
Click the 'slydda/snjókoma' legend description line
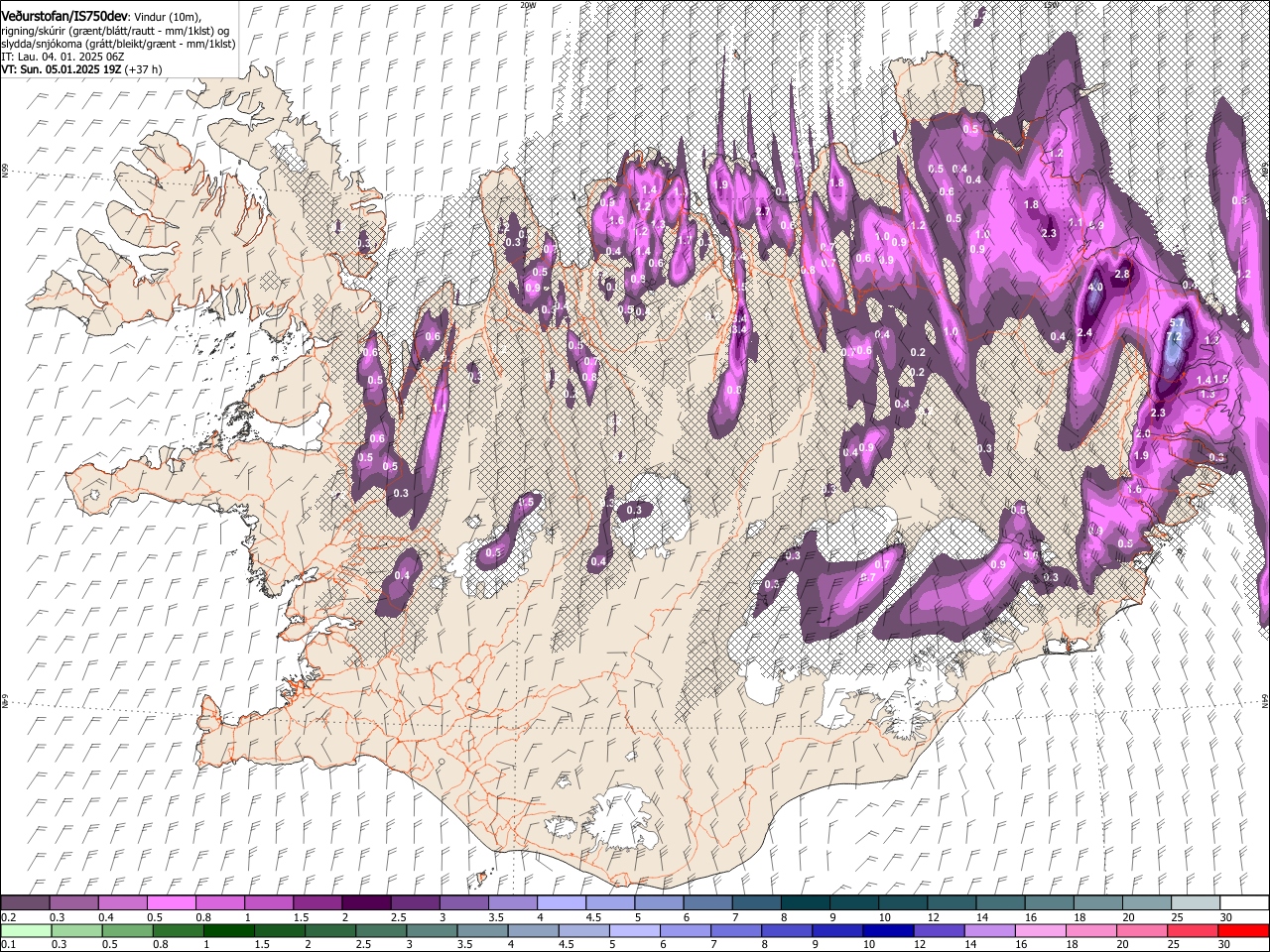[118, 44]
